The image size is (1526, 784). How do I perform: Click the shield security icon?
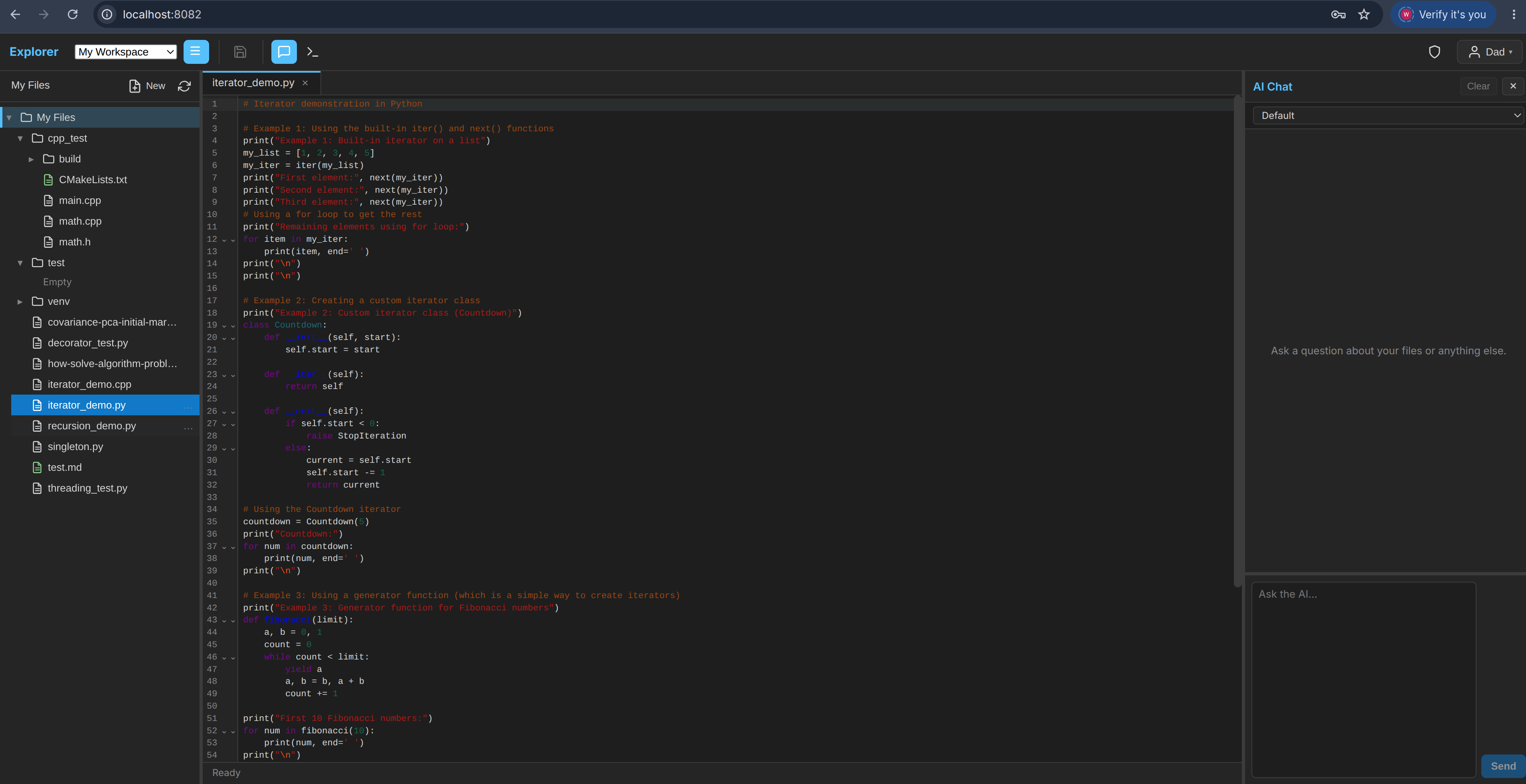click(1434, 52)
